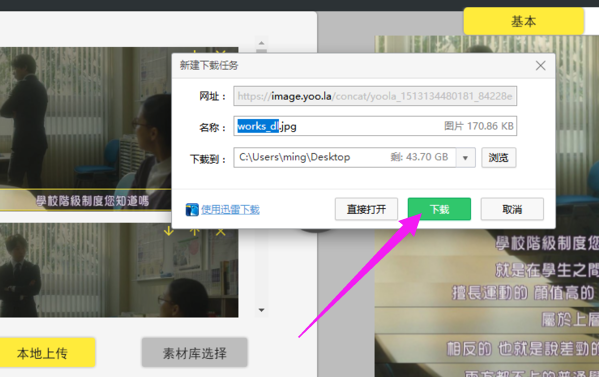
Task: Remove second image with X icon
Action: point(220,231)
